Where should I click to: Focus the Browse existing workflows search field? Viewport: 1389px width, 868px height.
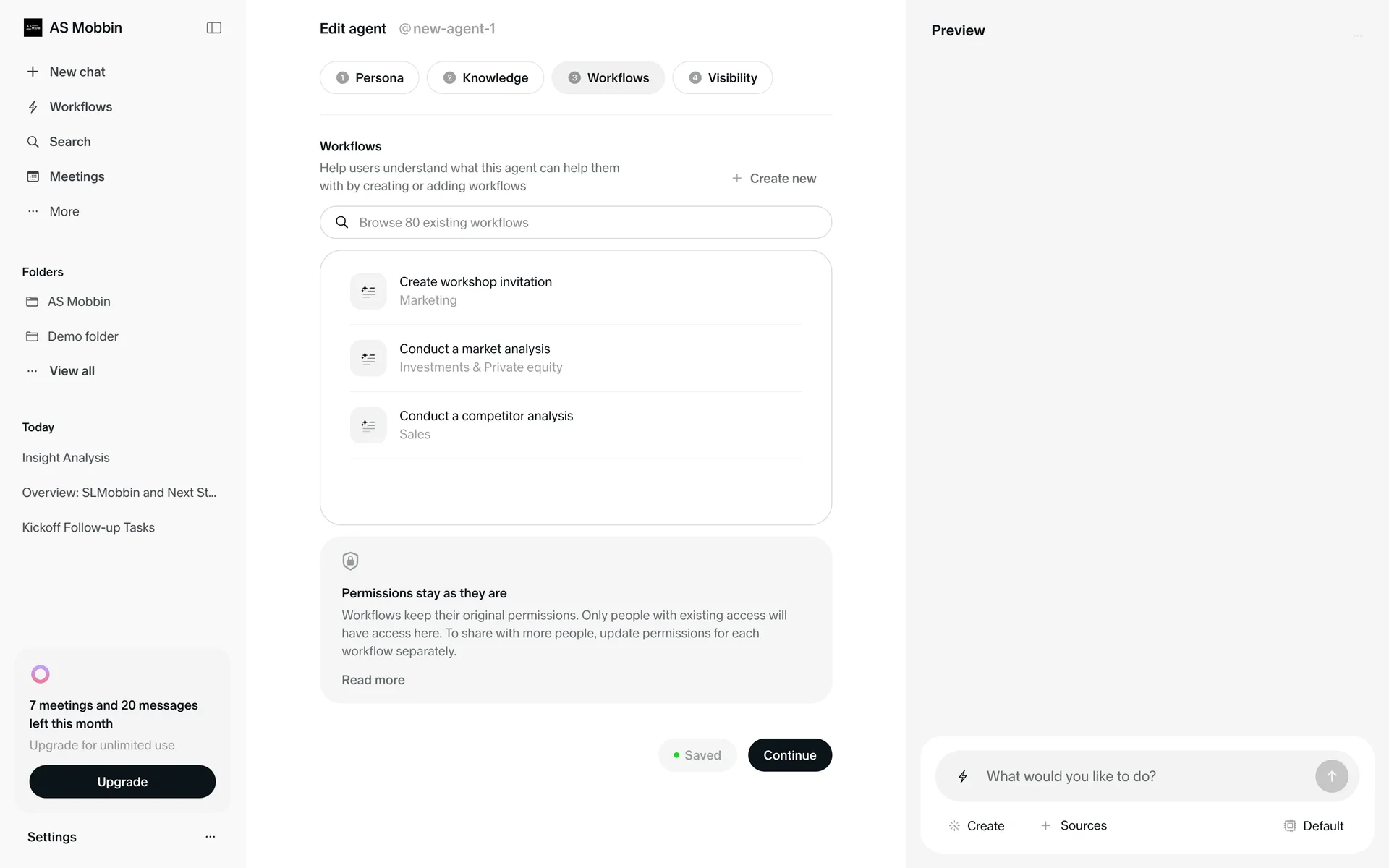click(x=575, y=223)
